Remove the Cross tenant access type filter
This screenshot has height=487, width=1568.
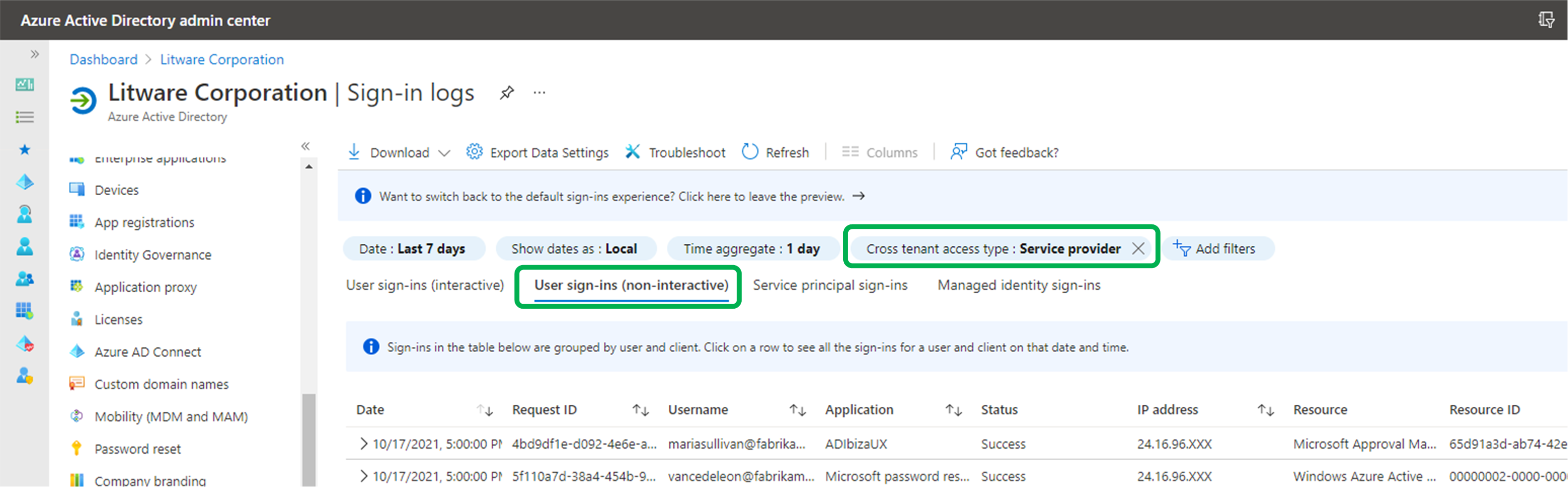pos(1138,249)
